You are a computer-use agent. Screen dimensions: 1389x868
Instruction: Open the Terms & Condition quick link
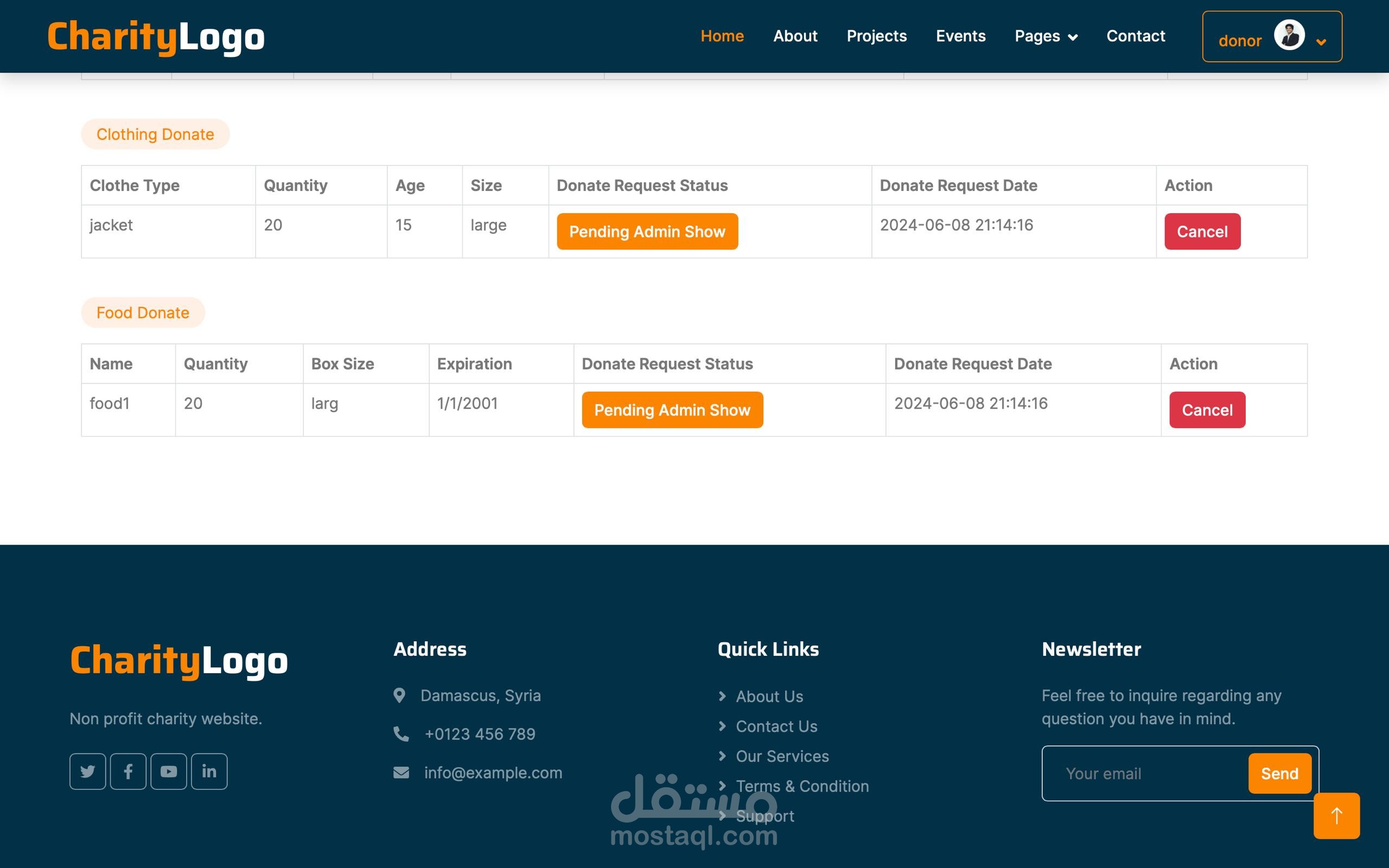point(802,786)
